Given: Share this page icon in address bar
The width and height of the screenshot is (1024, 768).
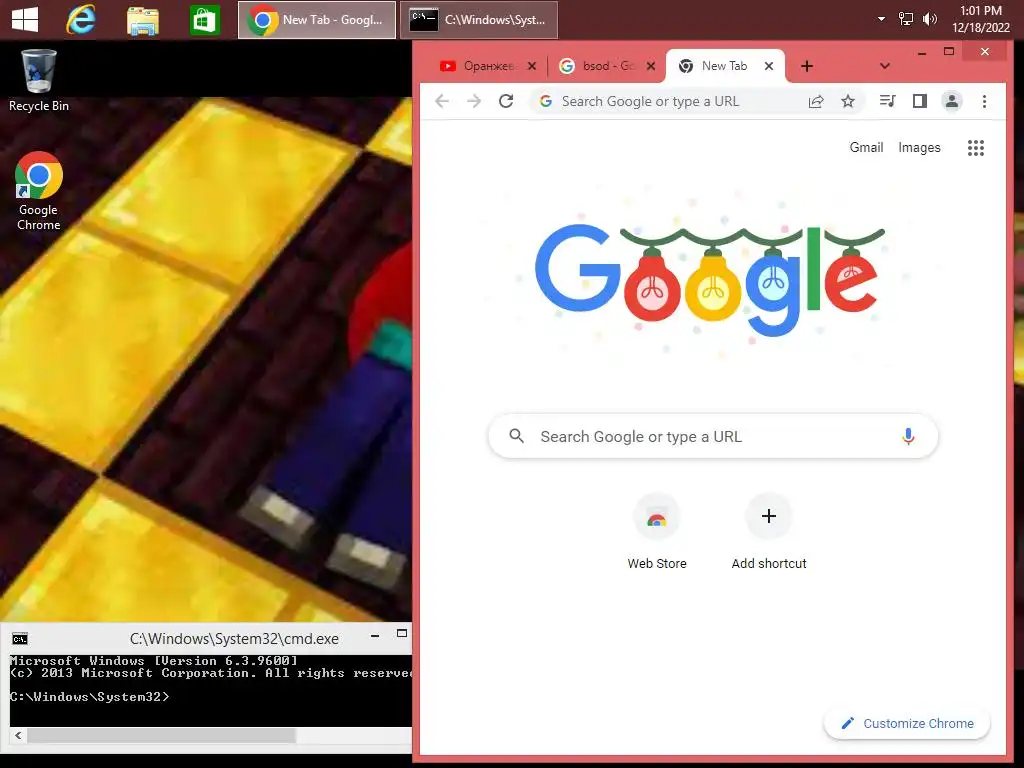Looking at the screenshot, I should (816, 101).
